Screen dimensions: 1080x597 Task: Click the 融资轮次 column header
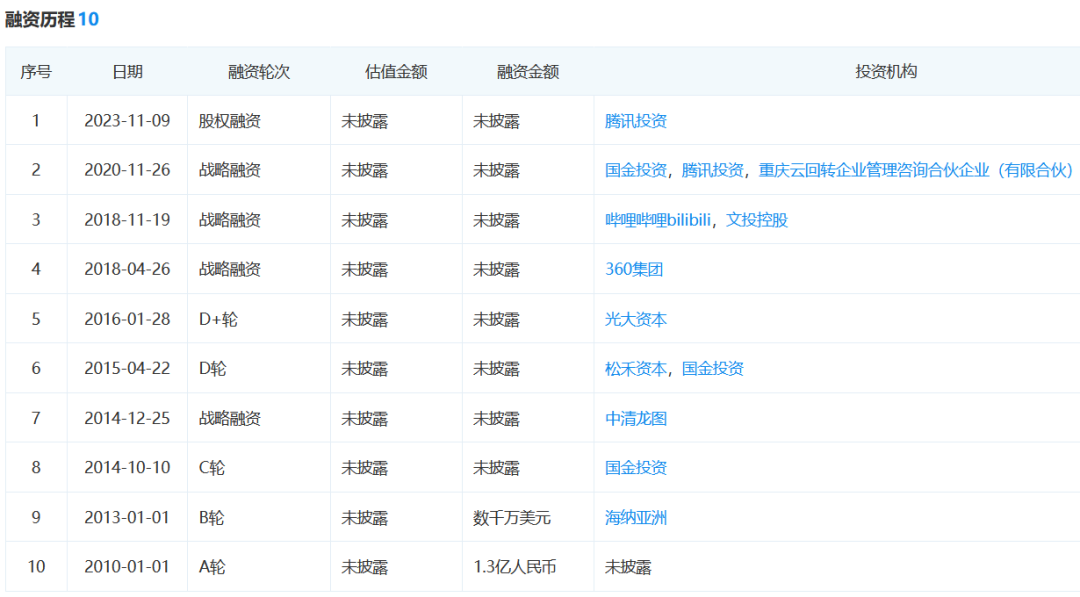click(x=259, y=72)
